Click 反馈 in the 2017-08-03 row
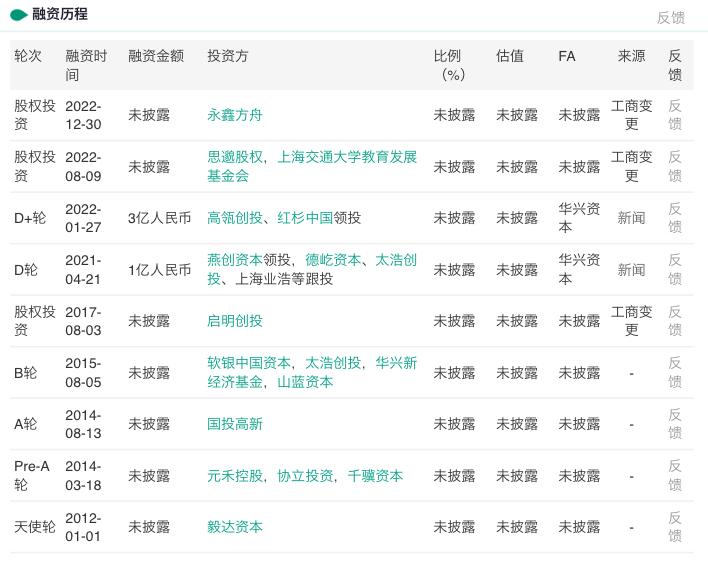 675,321
